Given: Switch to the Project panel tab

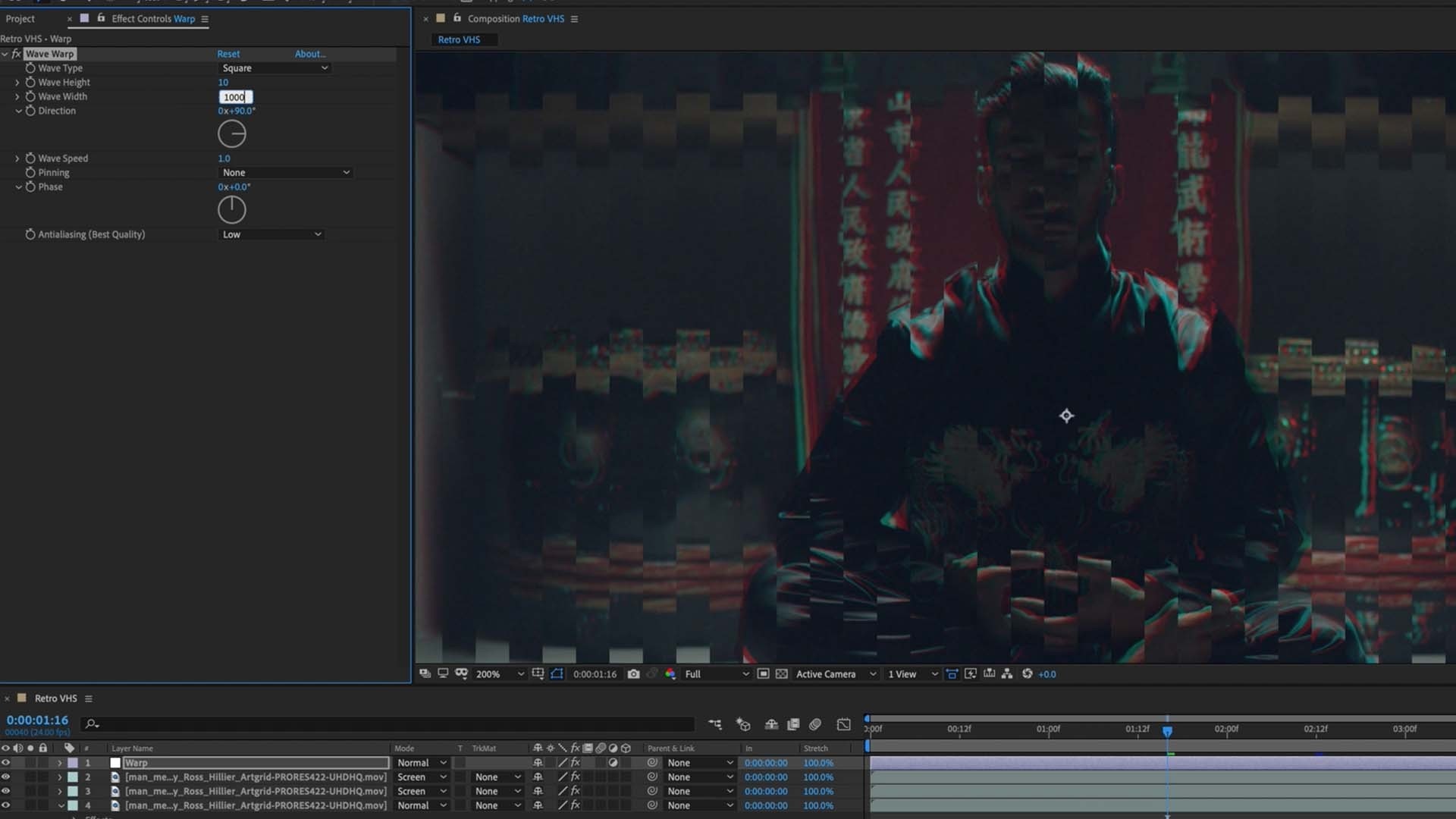Looking at the screenshot, I should coord(20,18).
